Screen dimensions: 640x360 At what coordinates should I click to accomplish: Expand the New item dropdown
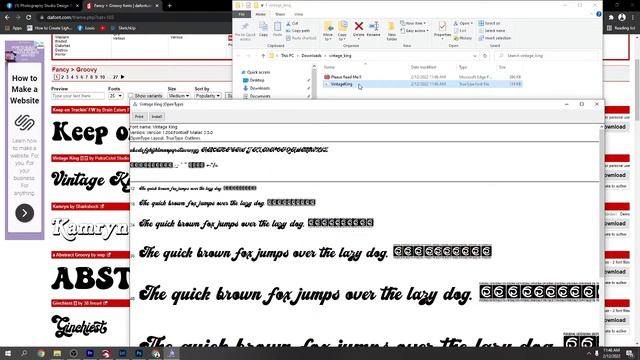(413, 23)
